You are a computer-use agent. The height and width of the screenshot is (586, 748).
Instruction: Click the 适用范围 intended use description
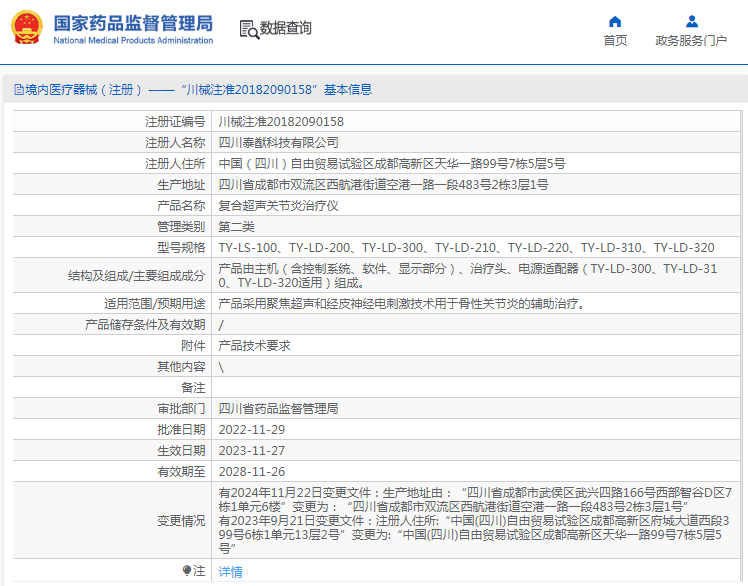click(402, 303)
